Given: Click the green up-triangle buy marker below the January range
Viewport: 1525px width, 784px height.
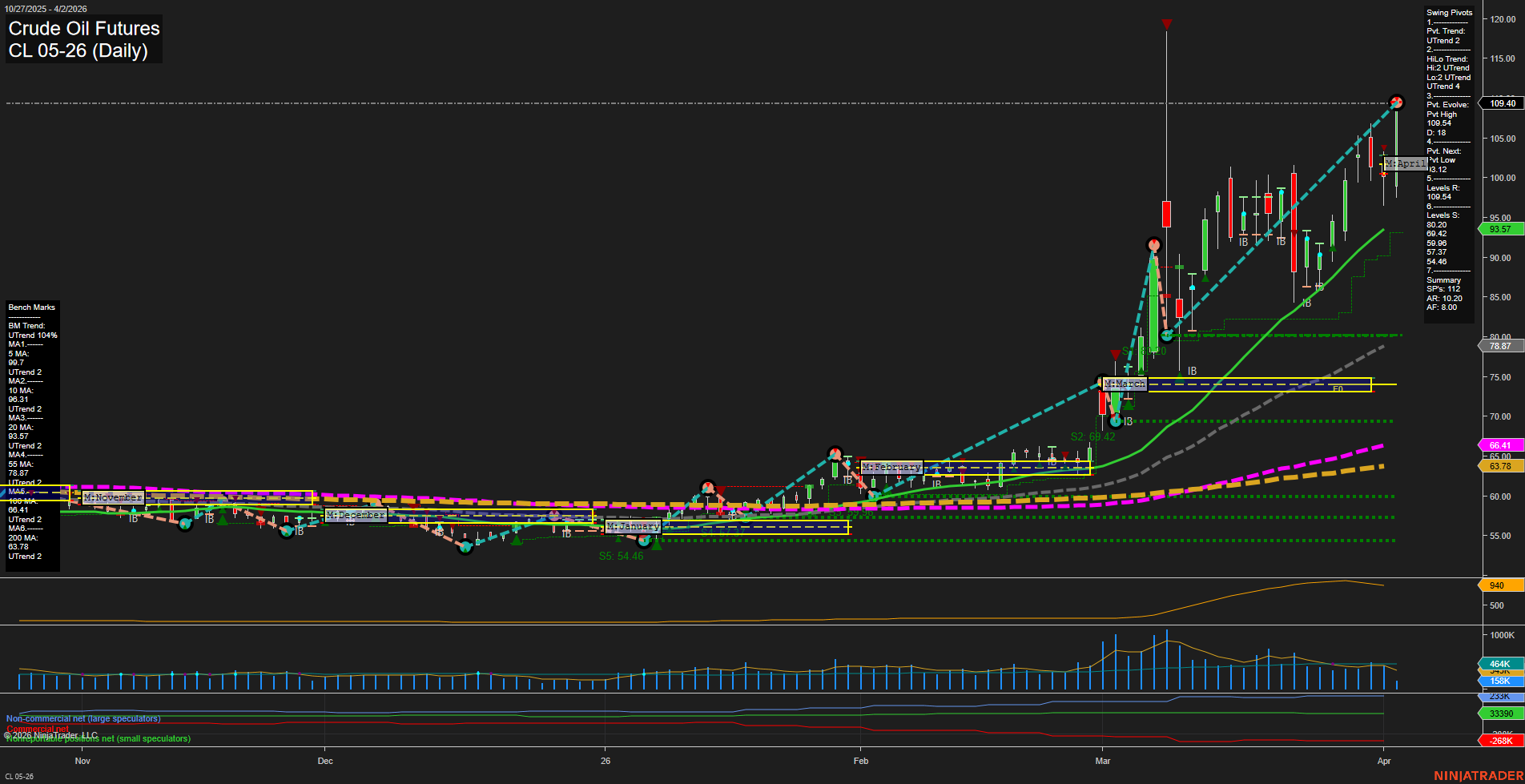Looking at the screenshot, I should 655,545.
